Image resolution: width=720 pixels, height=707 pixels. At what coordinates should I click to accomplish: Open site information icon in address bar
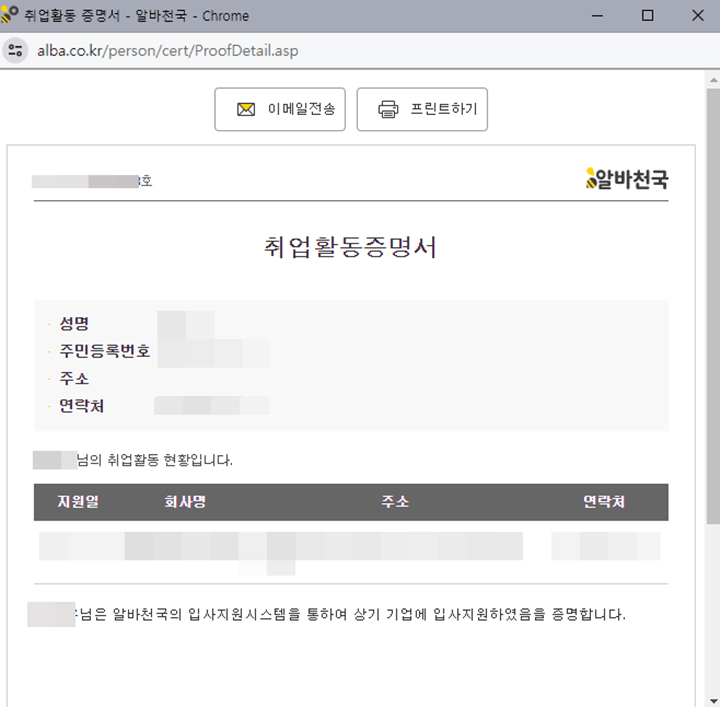(x=15, y=50)
